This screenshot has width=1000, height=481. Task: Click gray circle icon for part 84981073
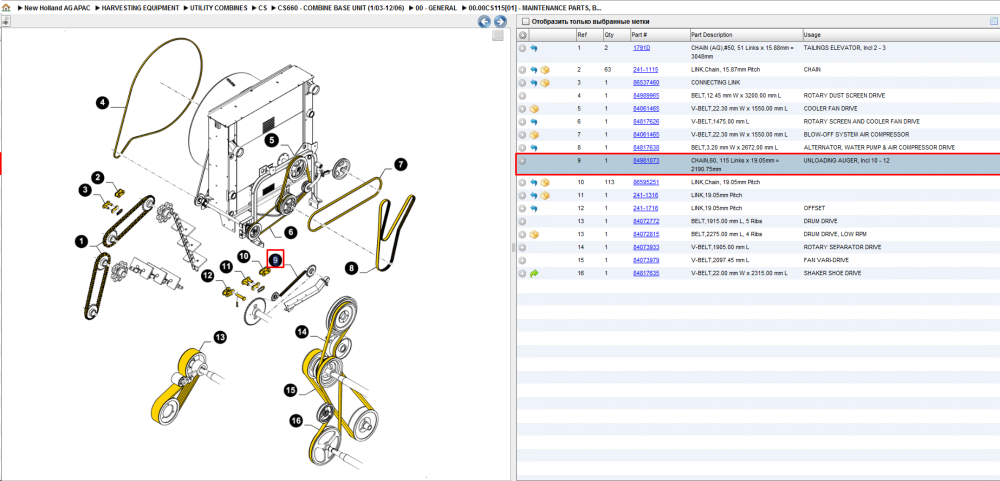click(x=522, y=161)
